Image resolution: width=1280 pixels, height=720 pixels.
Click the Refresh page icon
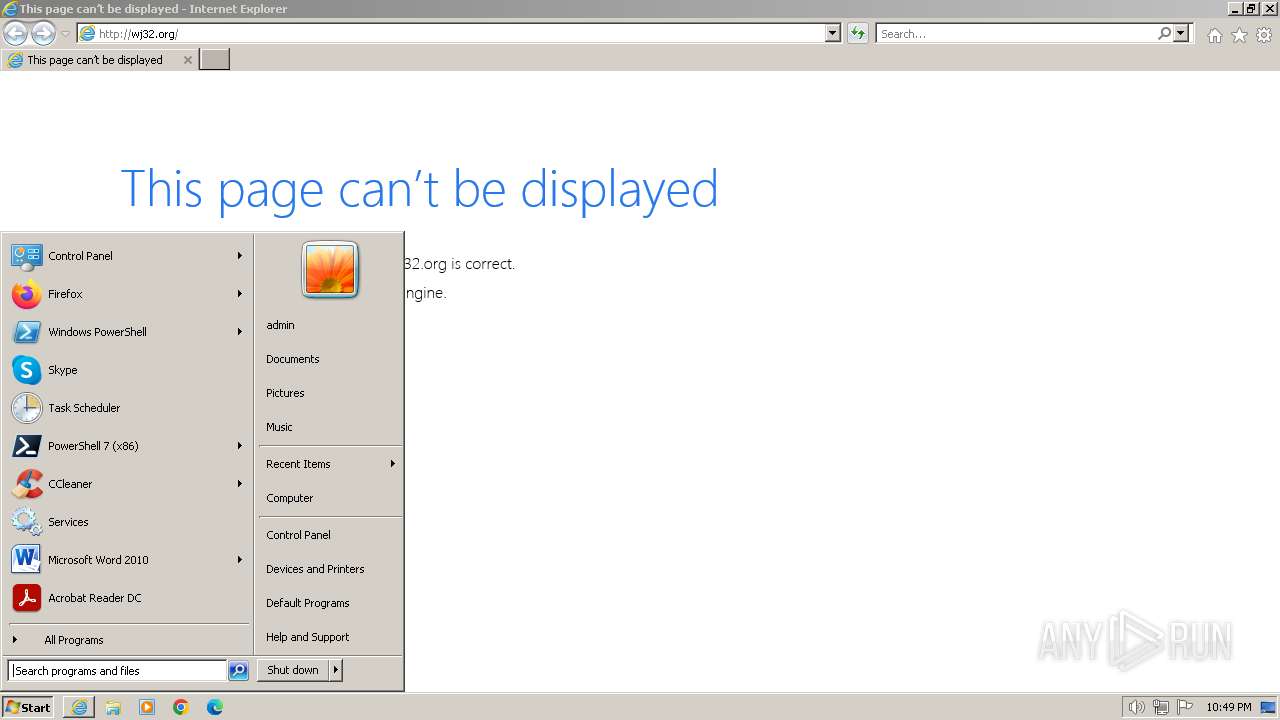click(x=858, y=33)
